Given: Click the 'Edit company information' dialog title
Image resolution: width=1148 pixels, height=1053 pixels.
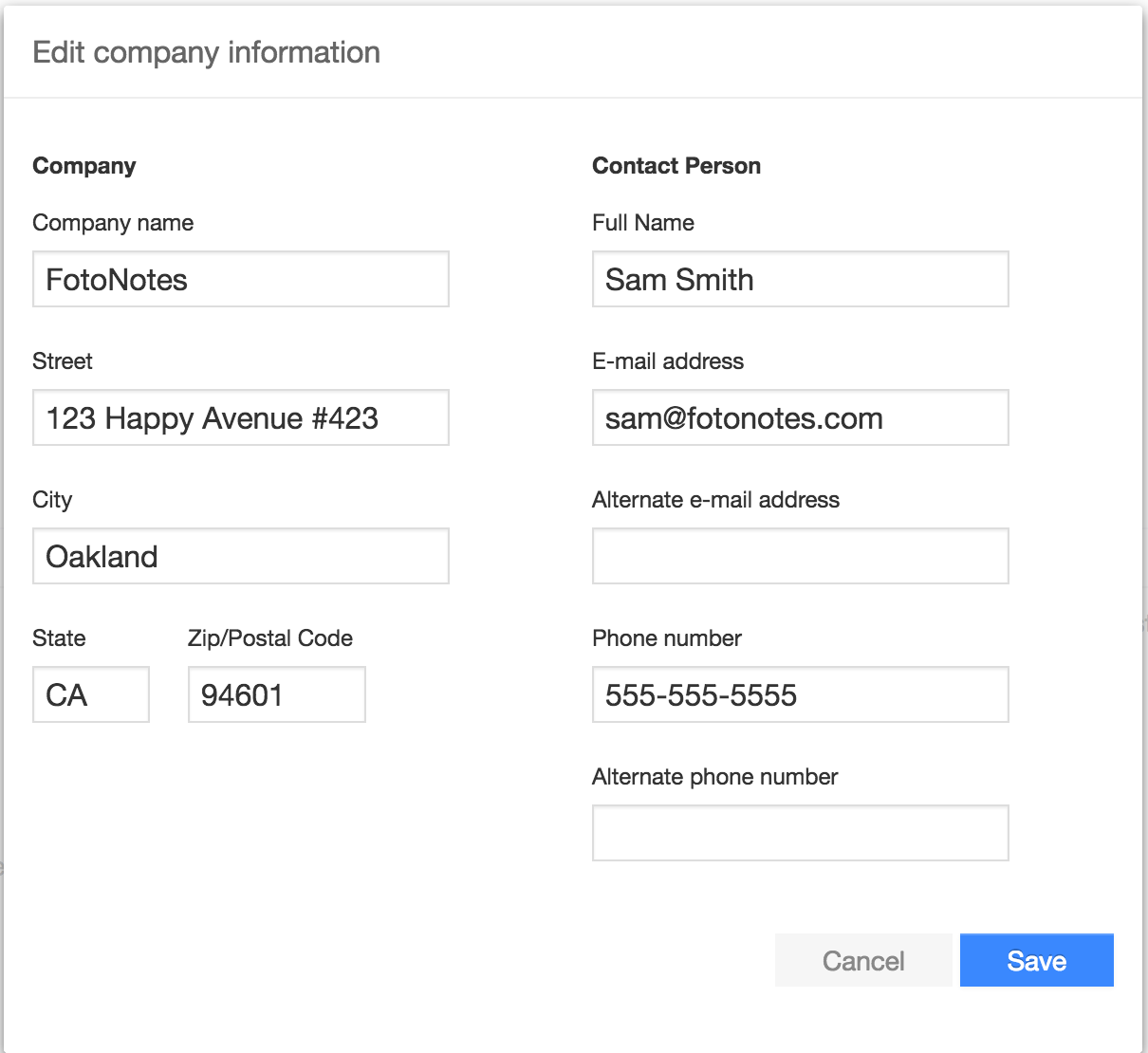Looking at the screenshot, I should click(x=206, y=52).
